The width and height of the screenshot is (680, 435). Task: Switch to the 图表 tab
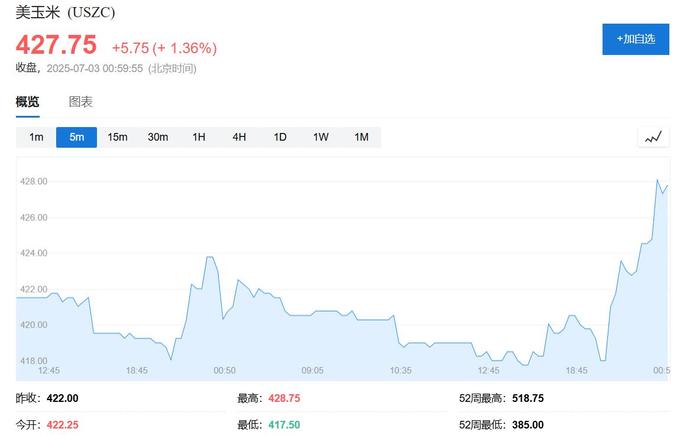click(81, 102)
